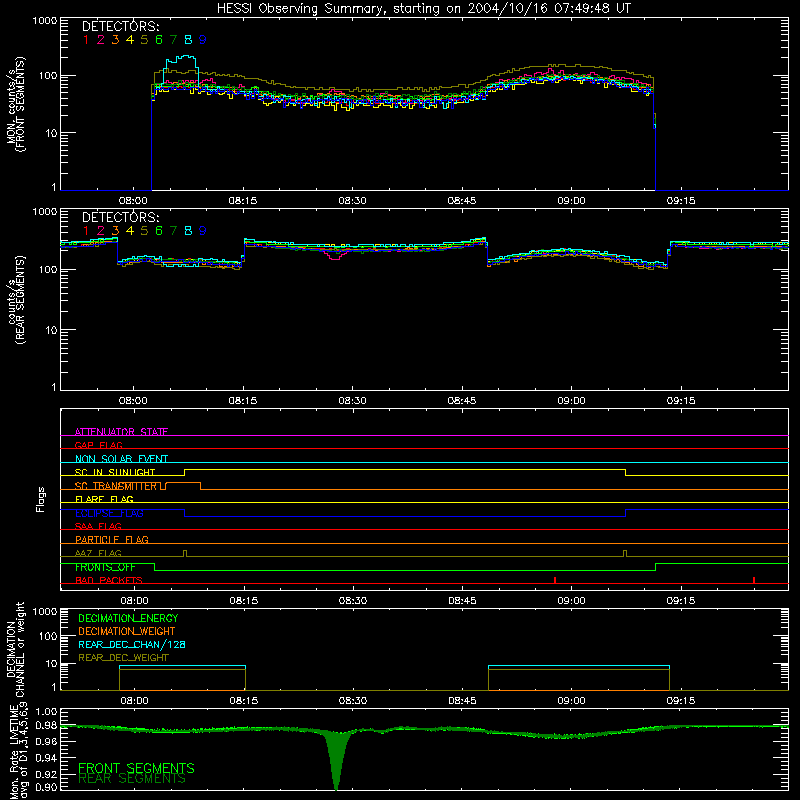Click the PARTICLE_FLAG label
Image resolution: width=800 pixels, height=800 pixels.
[x=112, y=539]
